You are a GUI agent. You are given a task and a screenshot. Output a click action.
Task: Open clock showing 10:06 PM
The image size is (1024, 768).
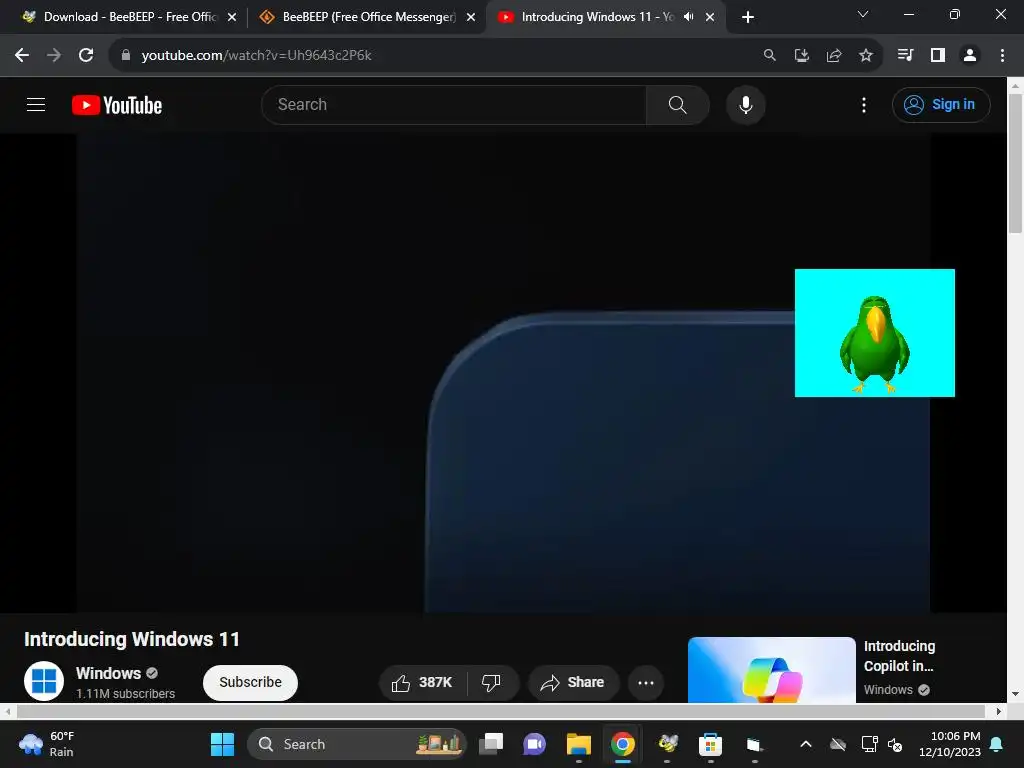click(x=950, y=744)
